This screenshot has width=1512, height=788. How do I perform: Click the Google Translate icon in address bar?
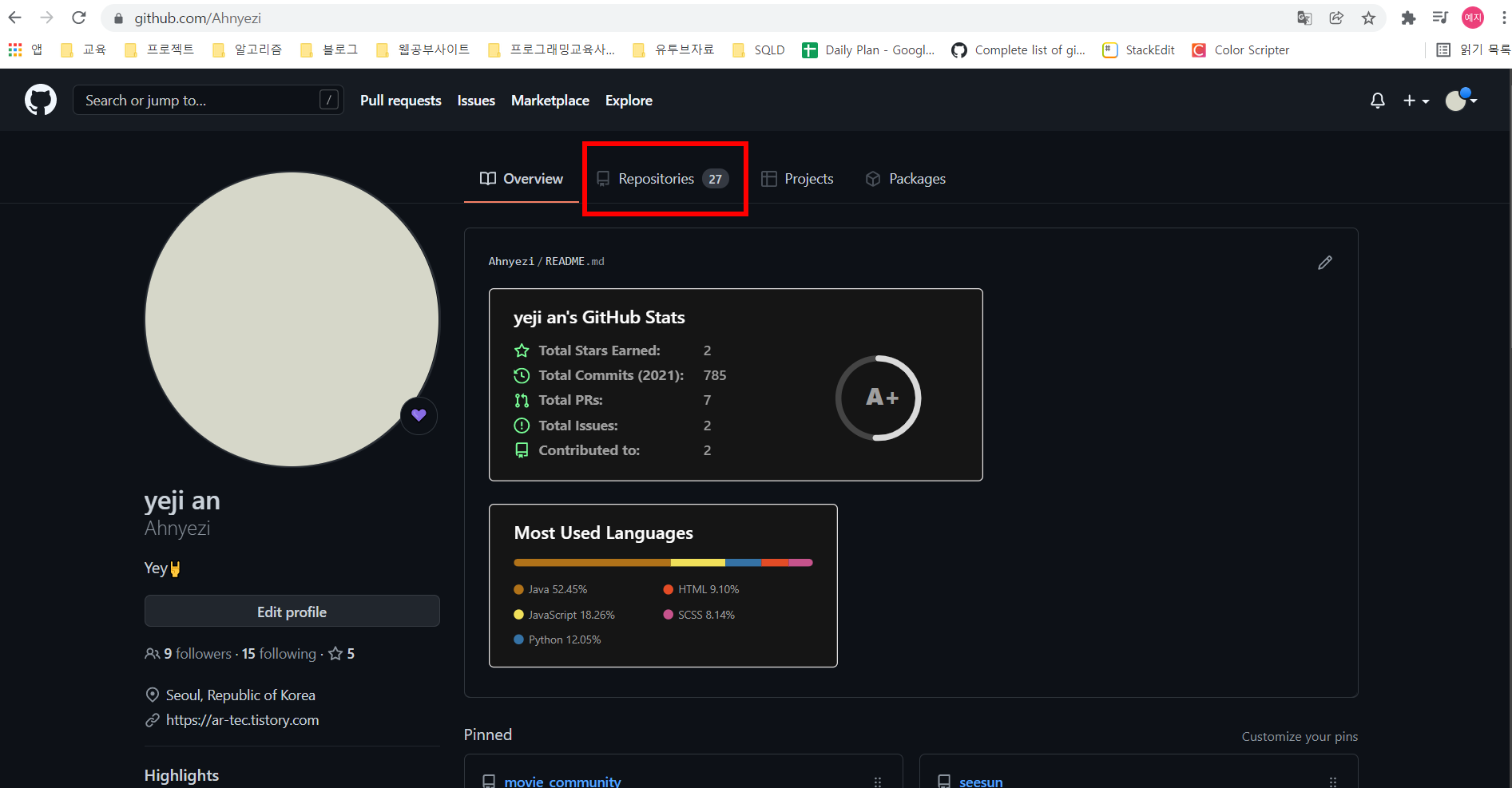coord(1304,18)
